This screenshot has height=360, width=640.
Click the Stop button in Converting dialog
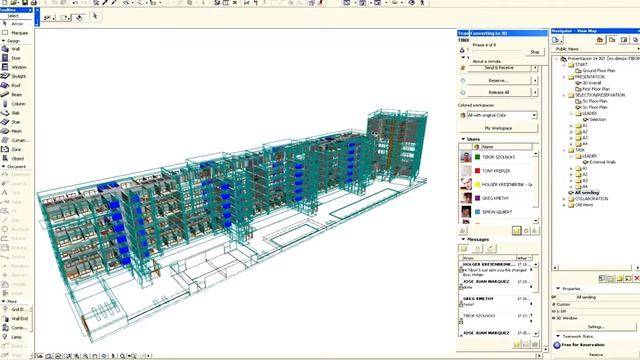pyautogui.click(x=534, y=52)
